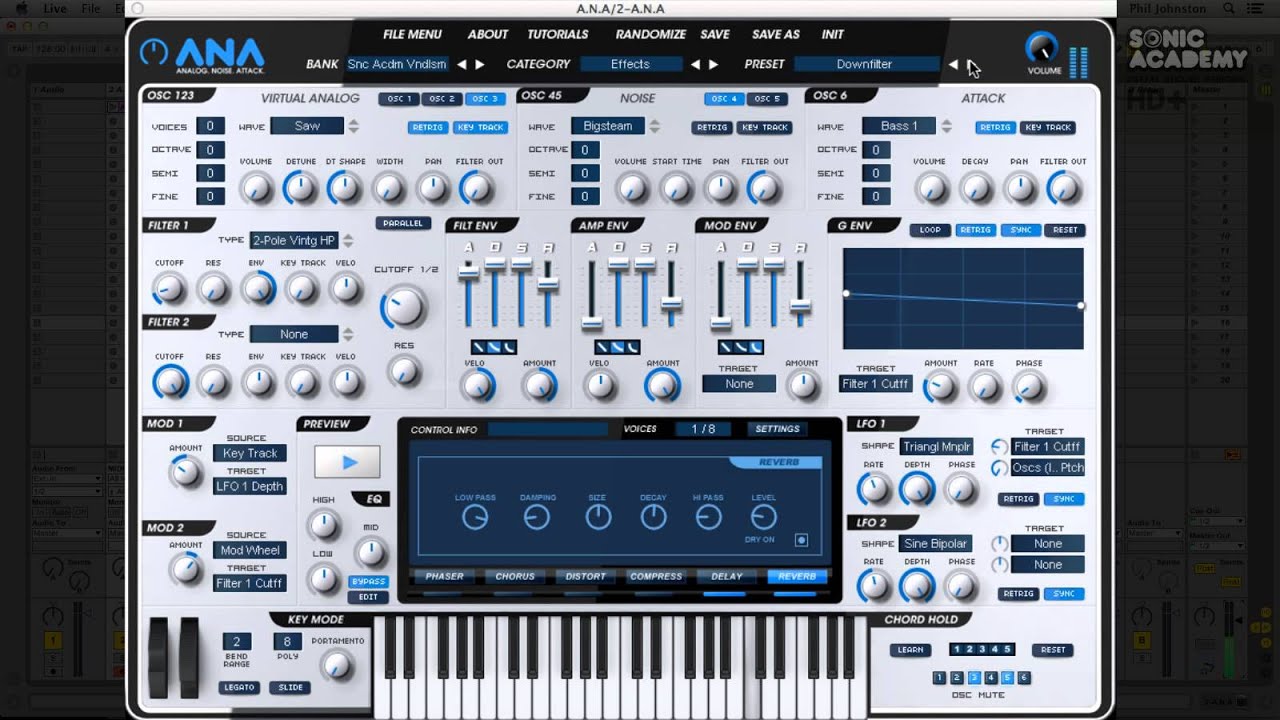The width and height of the screenshot is (1280, 720).
Task: Click the reverb Size knob
Action: (x=598, y=517)
